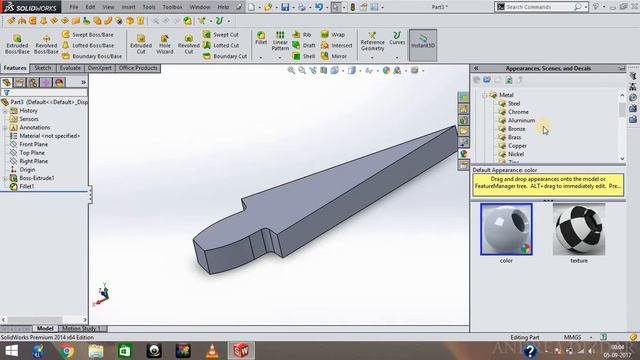Pick the color appearance thumbnail
The height and width of the screenshot is (360, 640).
(506, 229)
